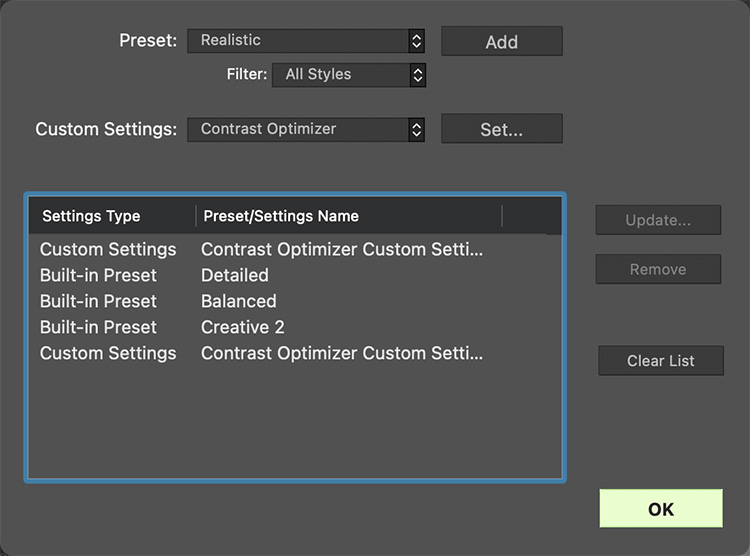Screen dimensions: 750x556
Task: Click the Update... button
Action: click(658, 220)
